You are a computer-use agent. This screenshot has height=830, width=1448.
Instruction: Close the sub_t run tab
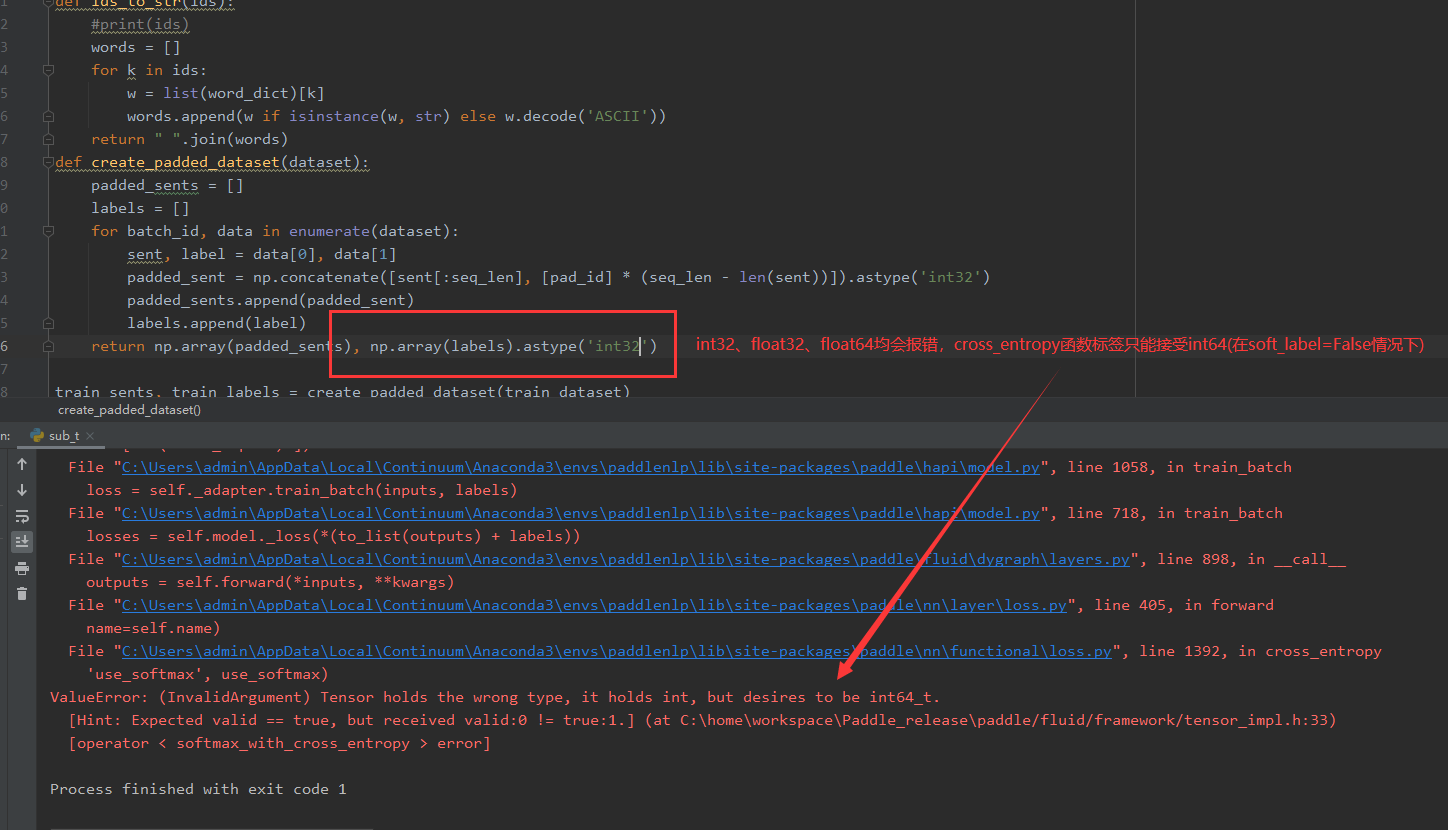[89, 436]
